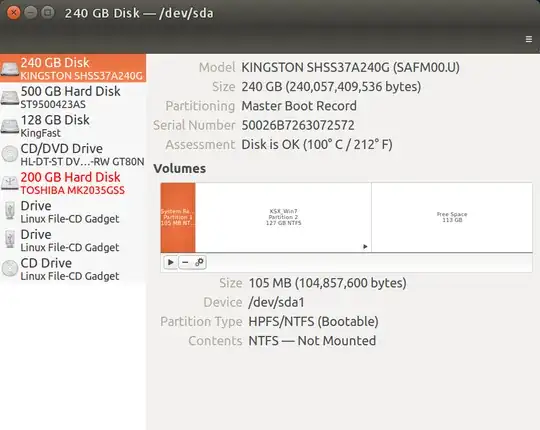Select System Reserved Partition 1 volume block
Viewport: 540px width, 430px height.
pyautogui.click(x=178, y=218)
